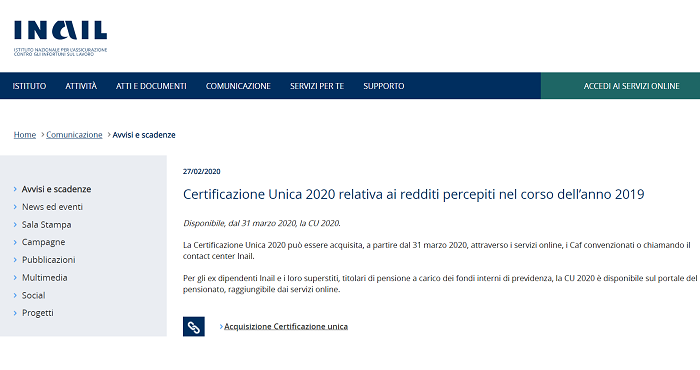The height and width of the screenshot is (370, 700).
Task: Open Campagne sidebar item
Action: point(43,242)
